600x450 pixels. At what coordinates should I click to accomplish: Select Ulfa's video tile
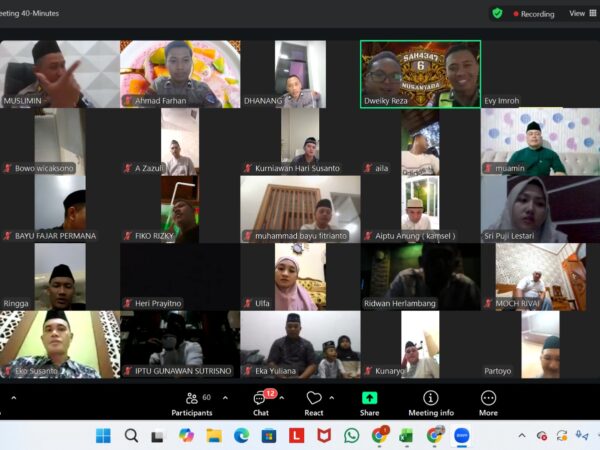300,277
